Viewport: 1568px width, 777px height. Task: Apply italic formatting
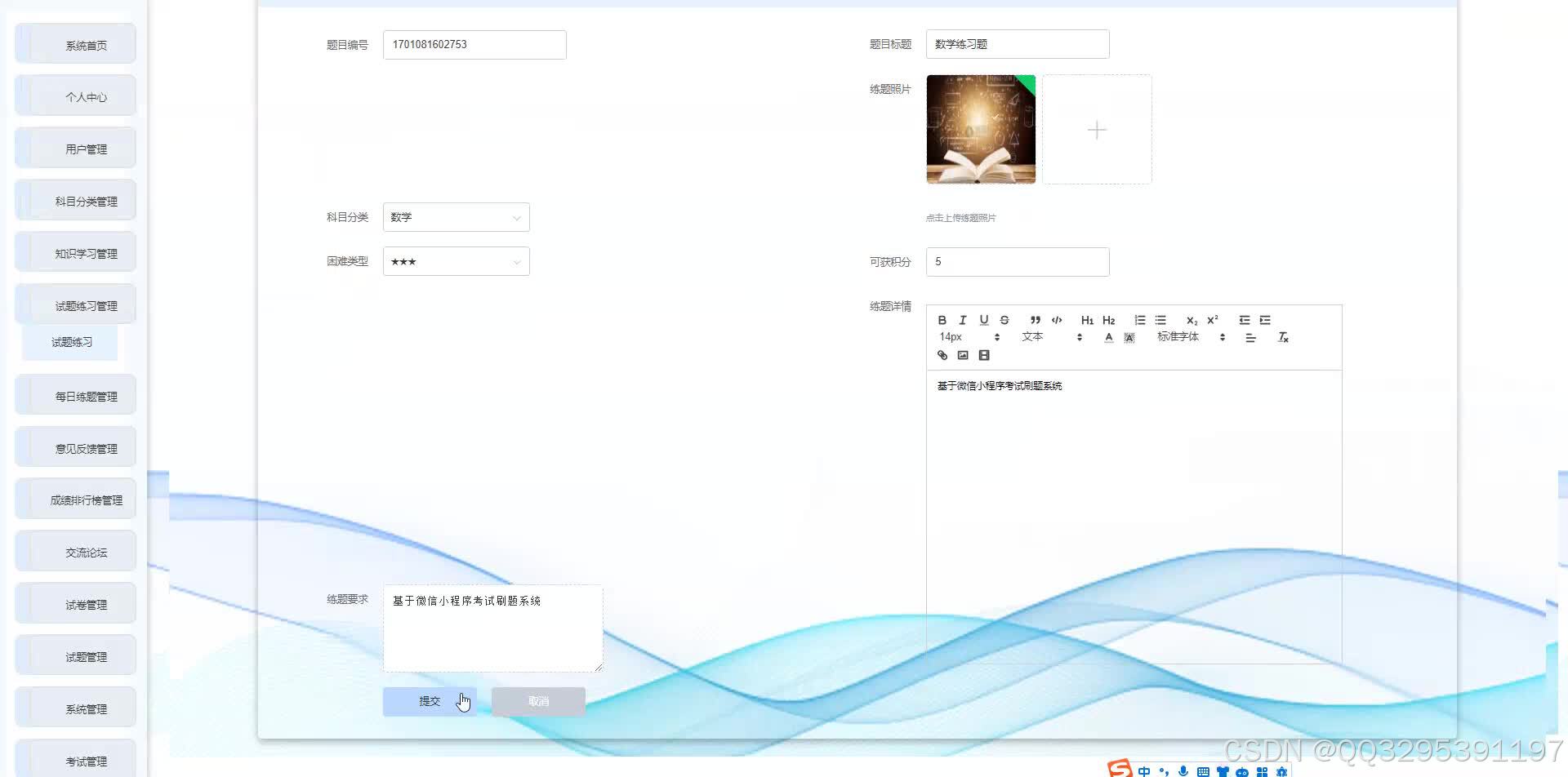point(963,320)
